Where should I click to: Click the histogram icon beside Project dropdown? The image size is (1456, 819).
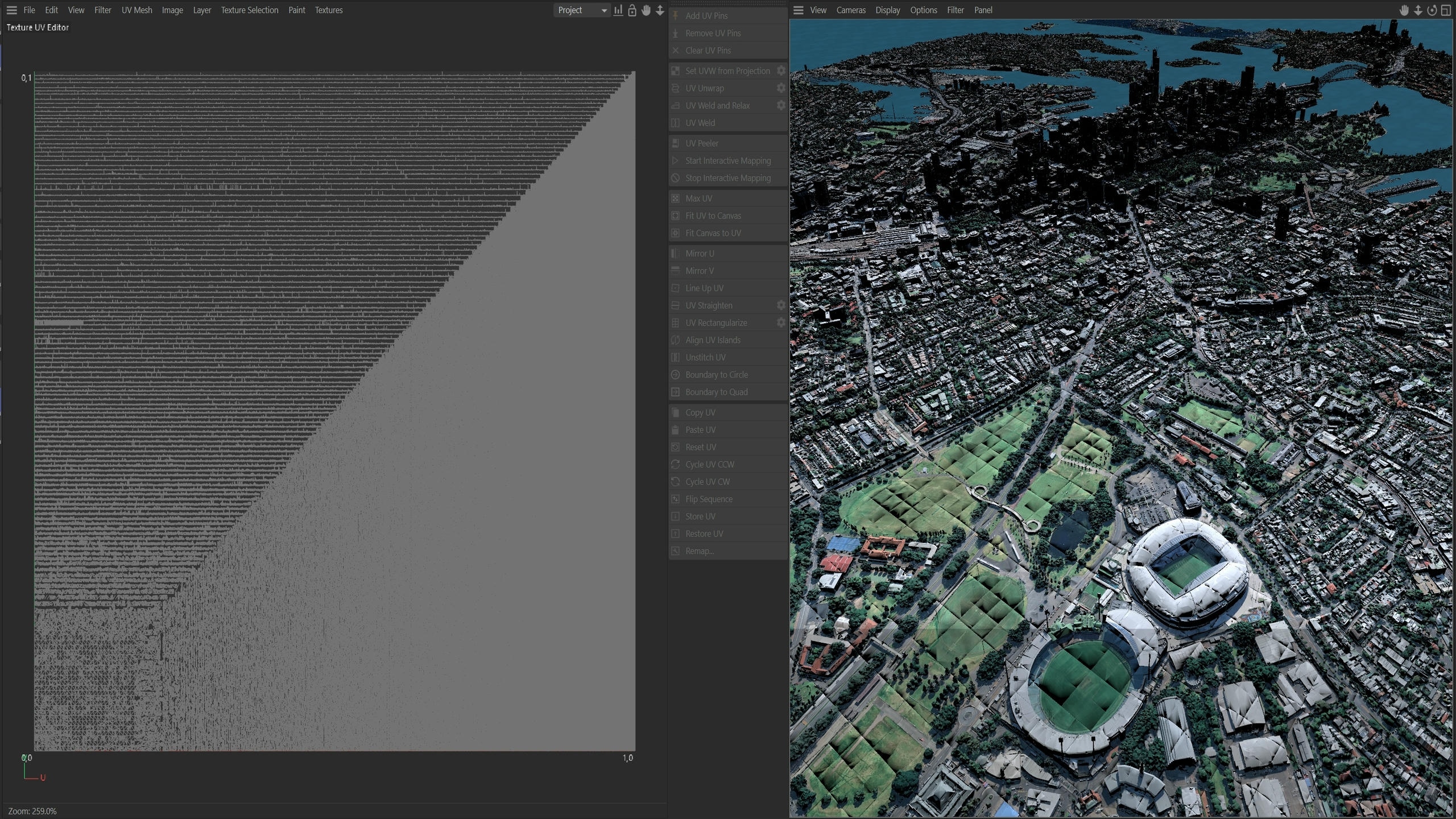click(618, 10)
